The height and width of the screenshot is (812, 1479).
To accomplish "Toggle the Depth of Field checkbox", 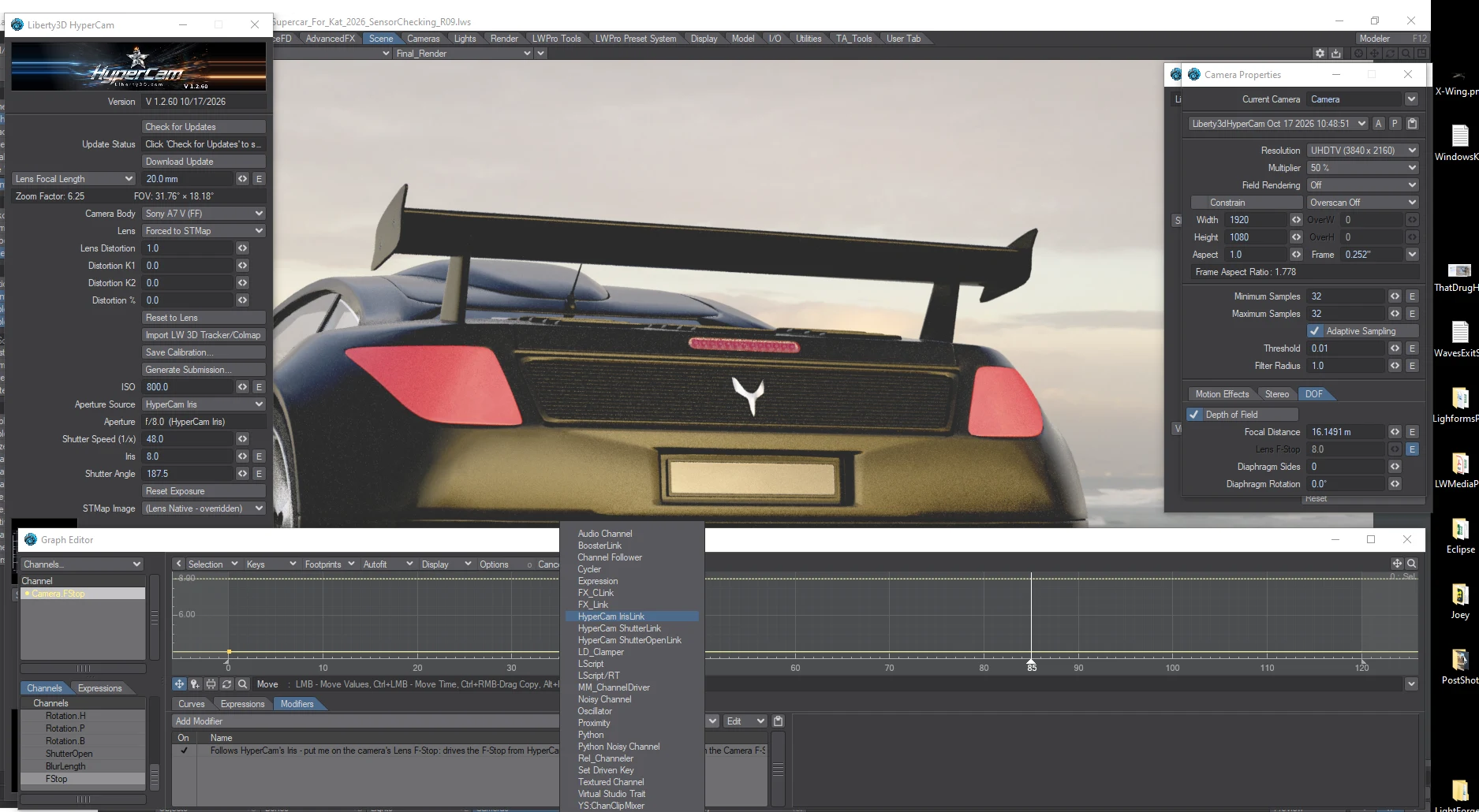I will tap(1194, 415).
